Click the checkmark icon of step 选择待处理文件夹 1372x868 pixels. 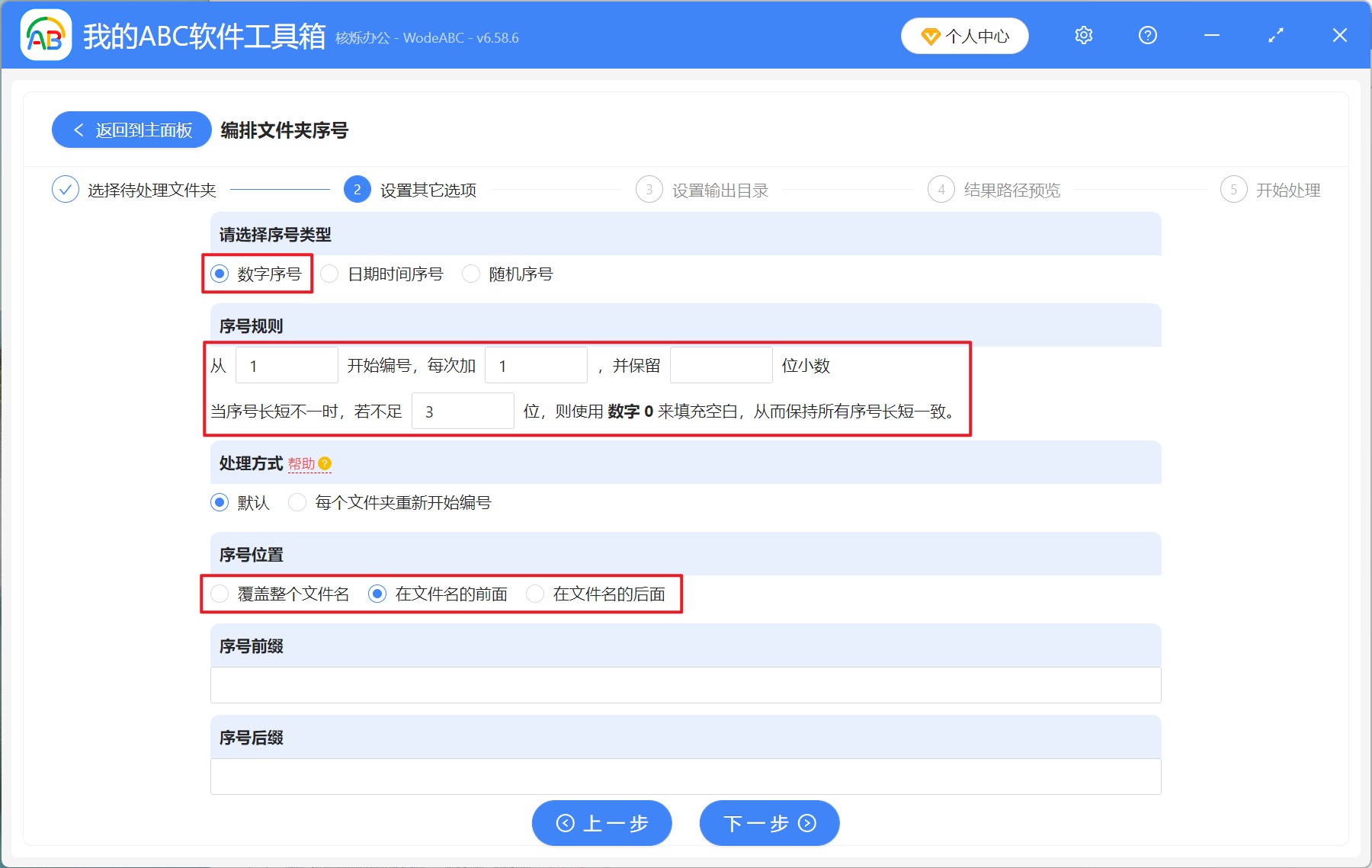pos(66,189)
